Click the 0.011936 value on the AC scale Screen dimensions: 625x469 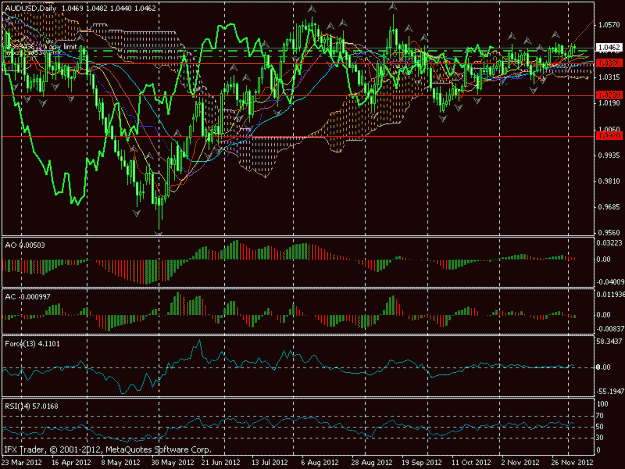tap(610, 294)
